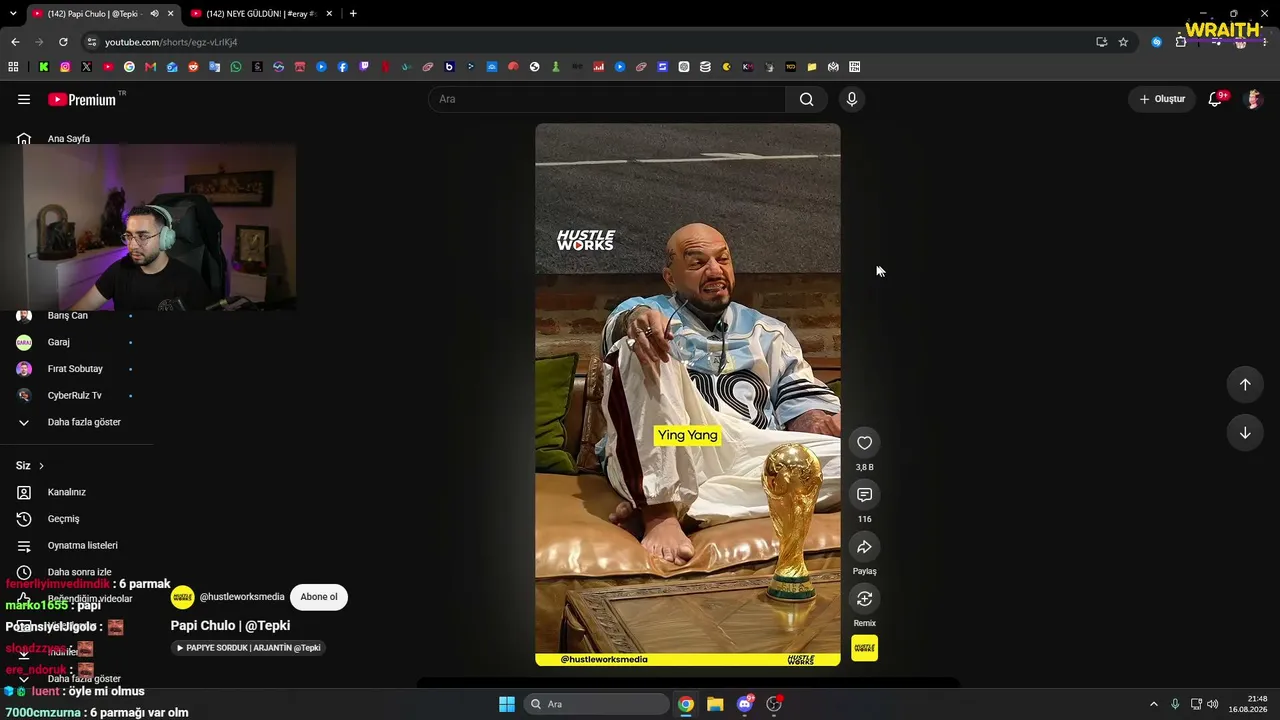Open the YouTube account avatar menu

1253,99
